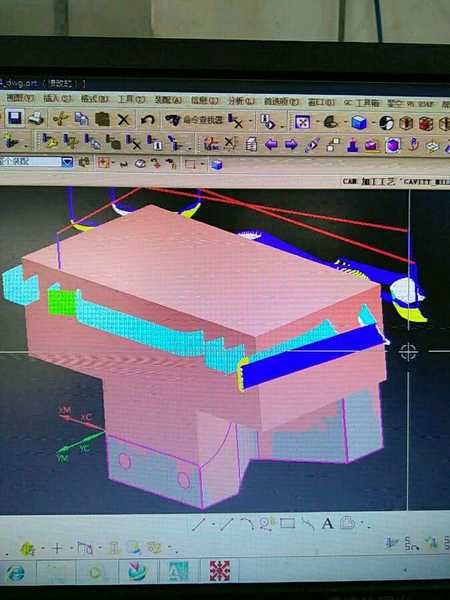
Task: Click the Undo arrow icon
Action: 147,120
